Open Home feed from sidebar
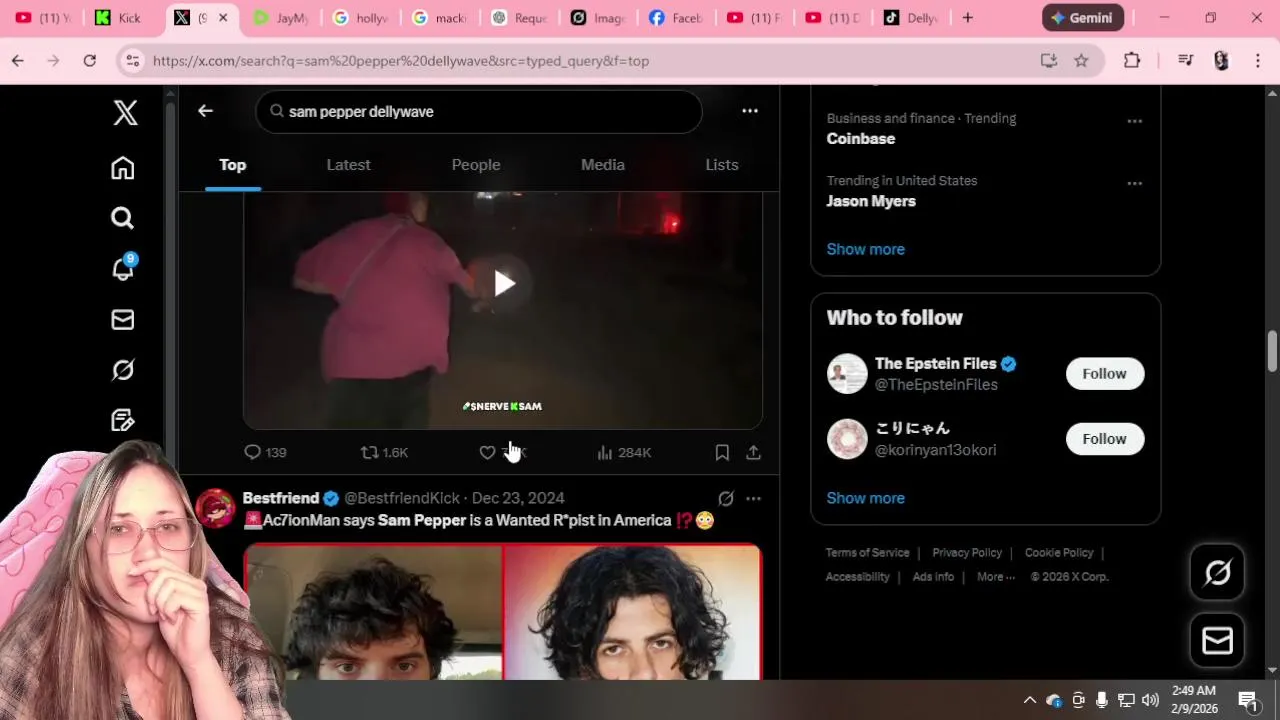 click(x=123, y=168)
